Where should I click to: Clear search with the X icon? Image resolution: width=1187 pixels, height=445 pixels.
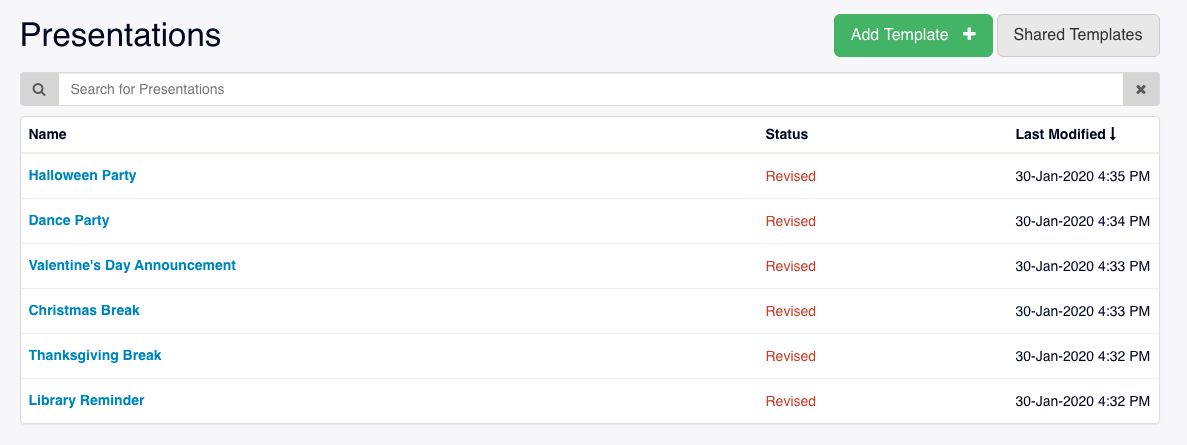point(1141,90)
